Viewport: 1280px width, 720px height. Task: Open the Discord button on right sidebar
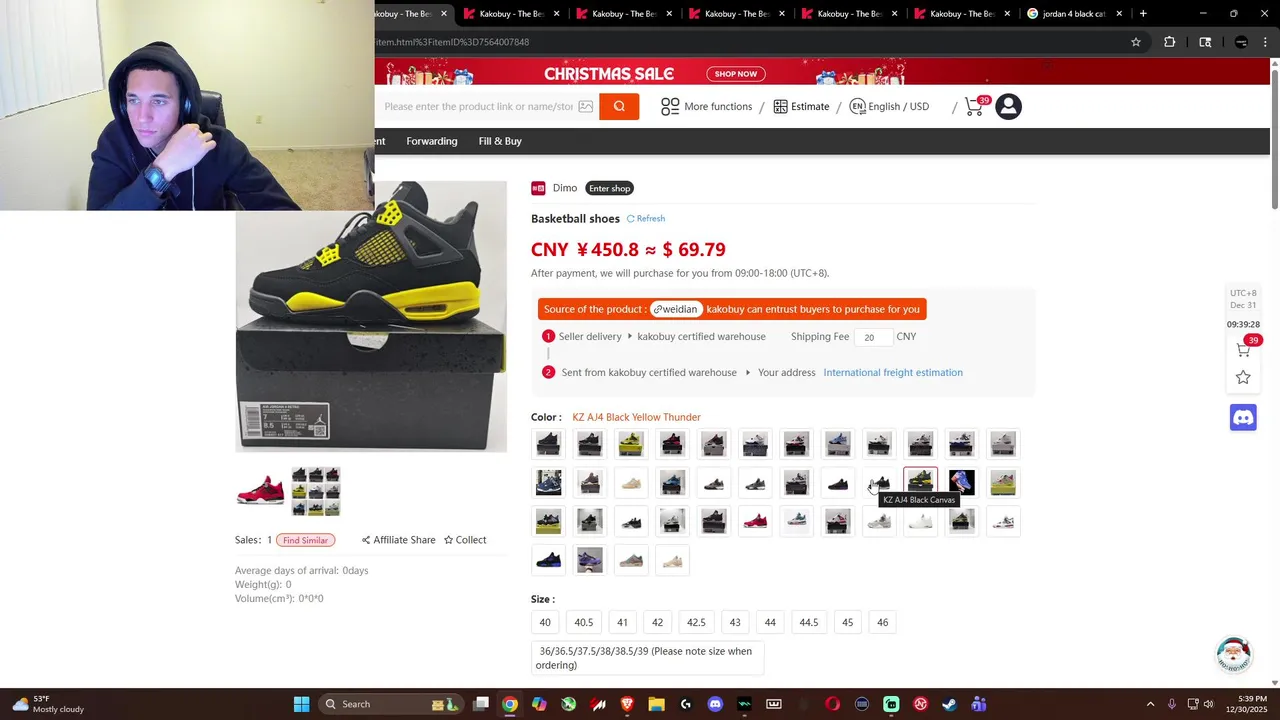[x=1243, y=417]
